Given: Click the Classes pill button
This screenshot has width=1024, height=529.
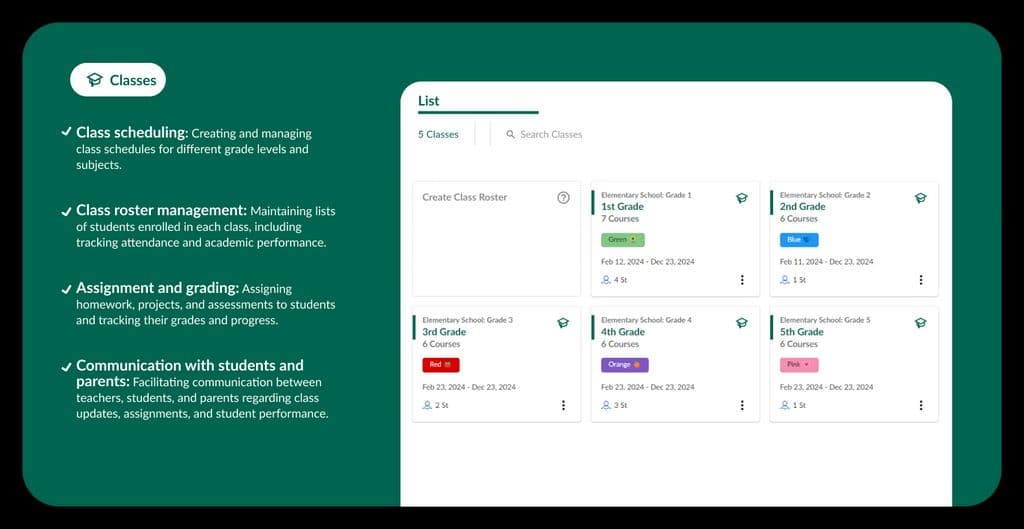Looking at the screenshot, I should point(118,80).
